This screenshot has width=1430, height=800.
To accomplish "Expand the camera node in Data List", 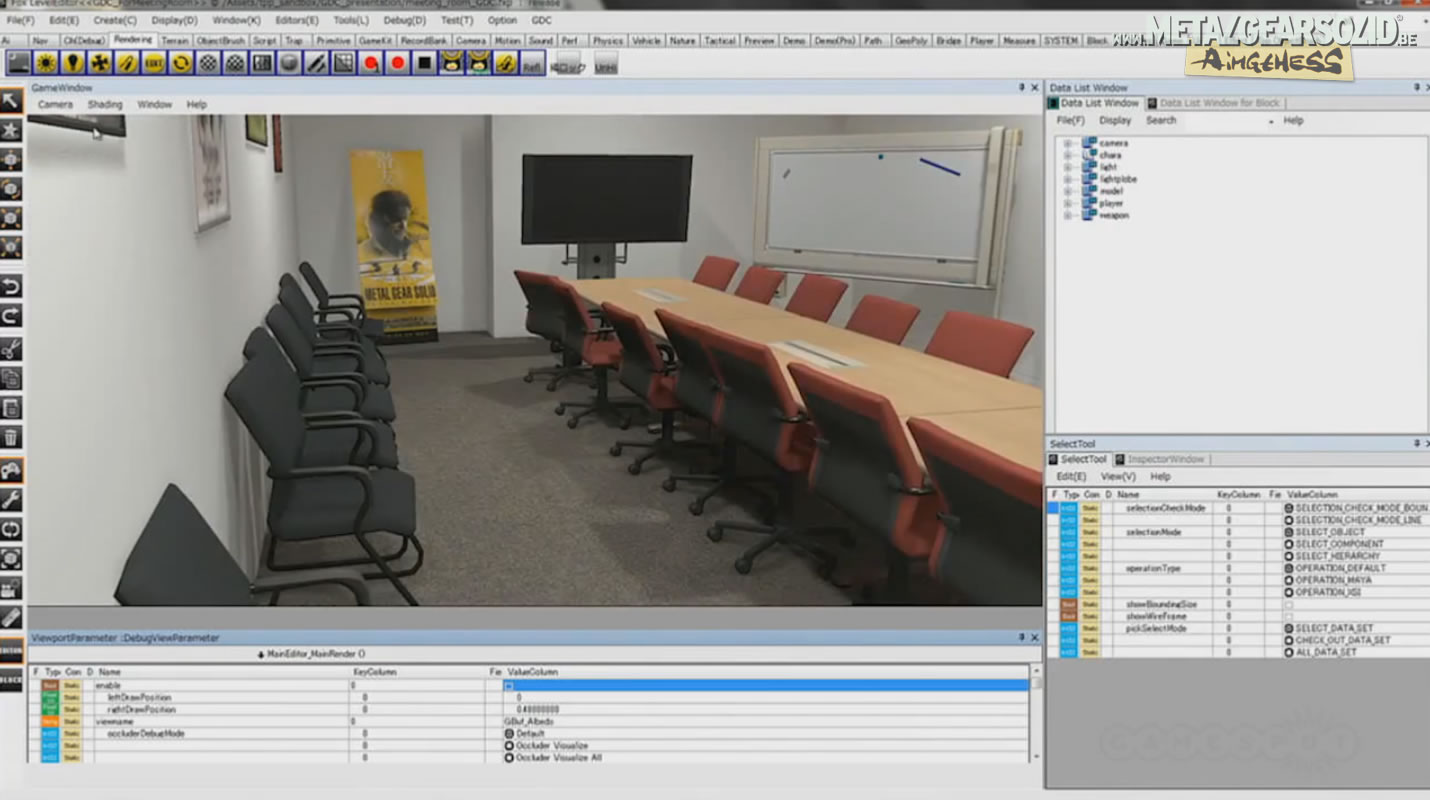I will [x=1067, y=143].
